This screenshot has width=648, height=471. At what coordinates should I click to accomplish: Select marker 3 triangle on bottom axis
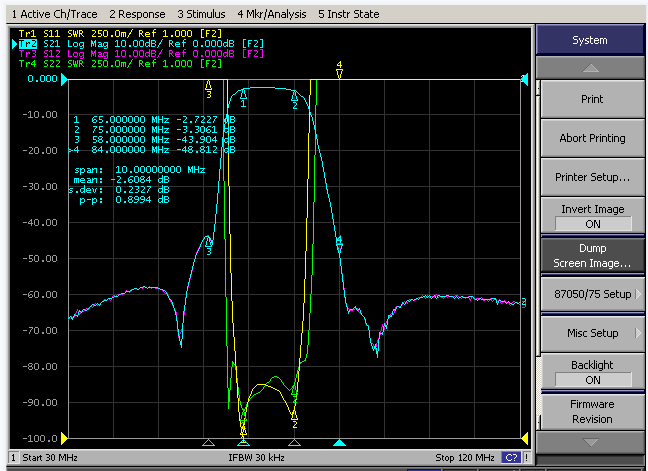(208, 443)
